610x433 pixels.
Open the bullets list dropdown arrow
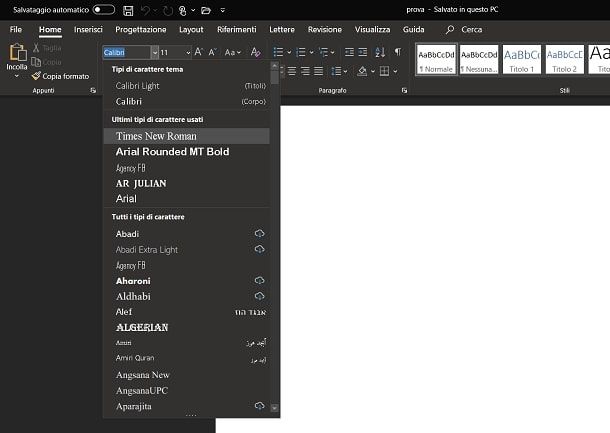289,52
